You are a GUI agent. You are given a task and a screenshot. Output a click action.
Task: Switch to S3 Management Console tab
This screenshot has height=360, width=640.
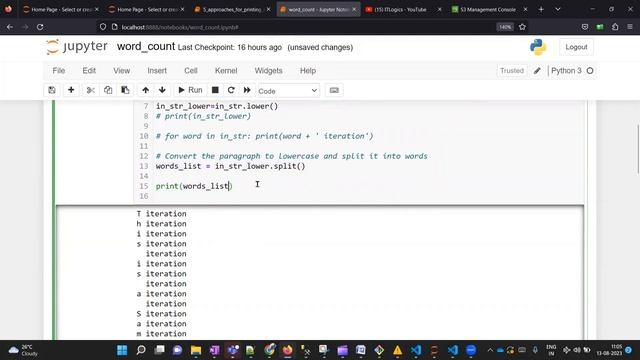[488, 9]
